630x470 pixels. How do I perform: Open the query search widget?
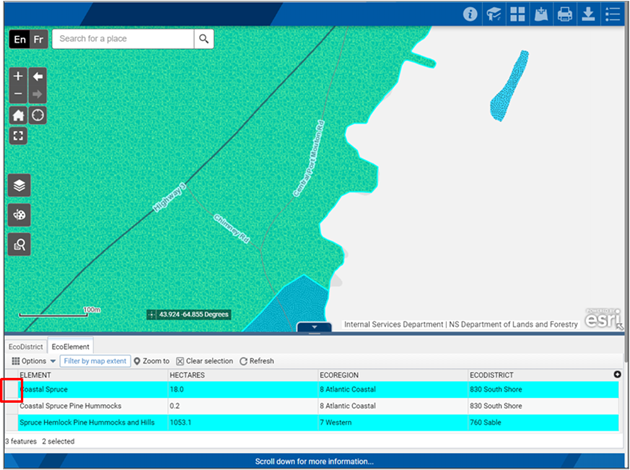pos(19,244)
